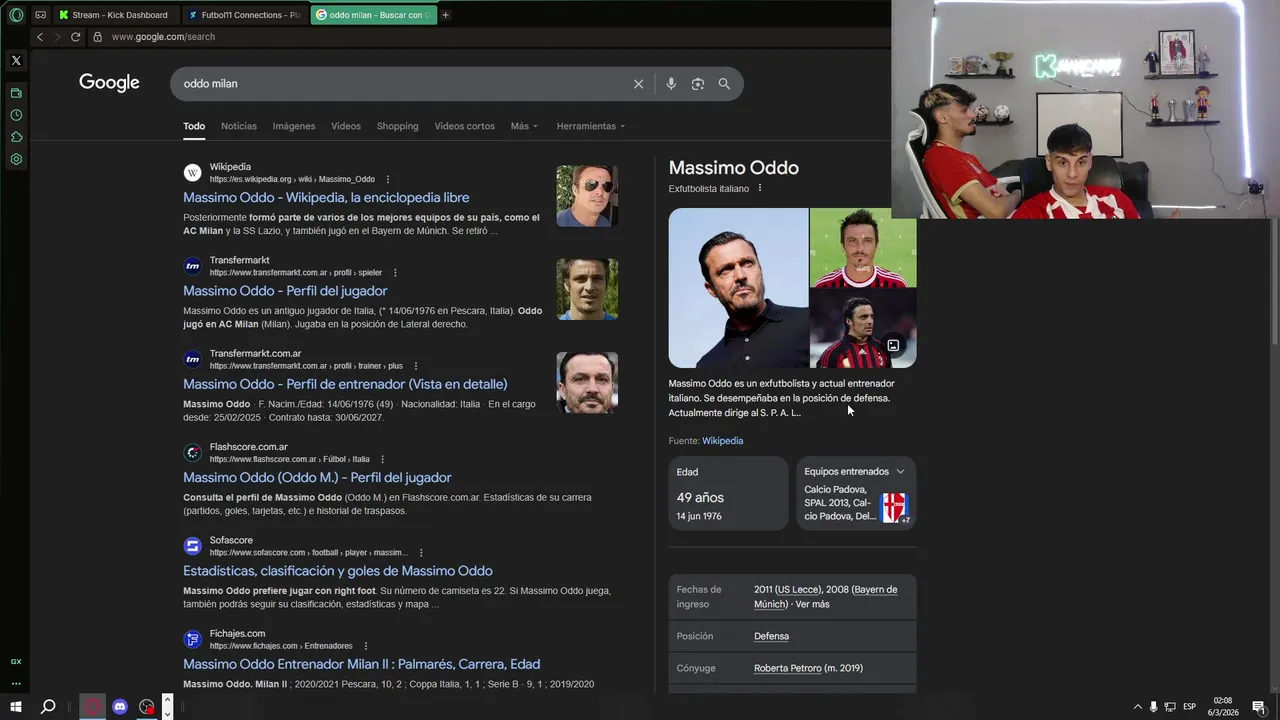
Task: Select the Imágenes search tab
Action: [294, 126]
